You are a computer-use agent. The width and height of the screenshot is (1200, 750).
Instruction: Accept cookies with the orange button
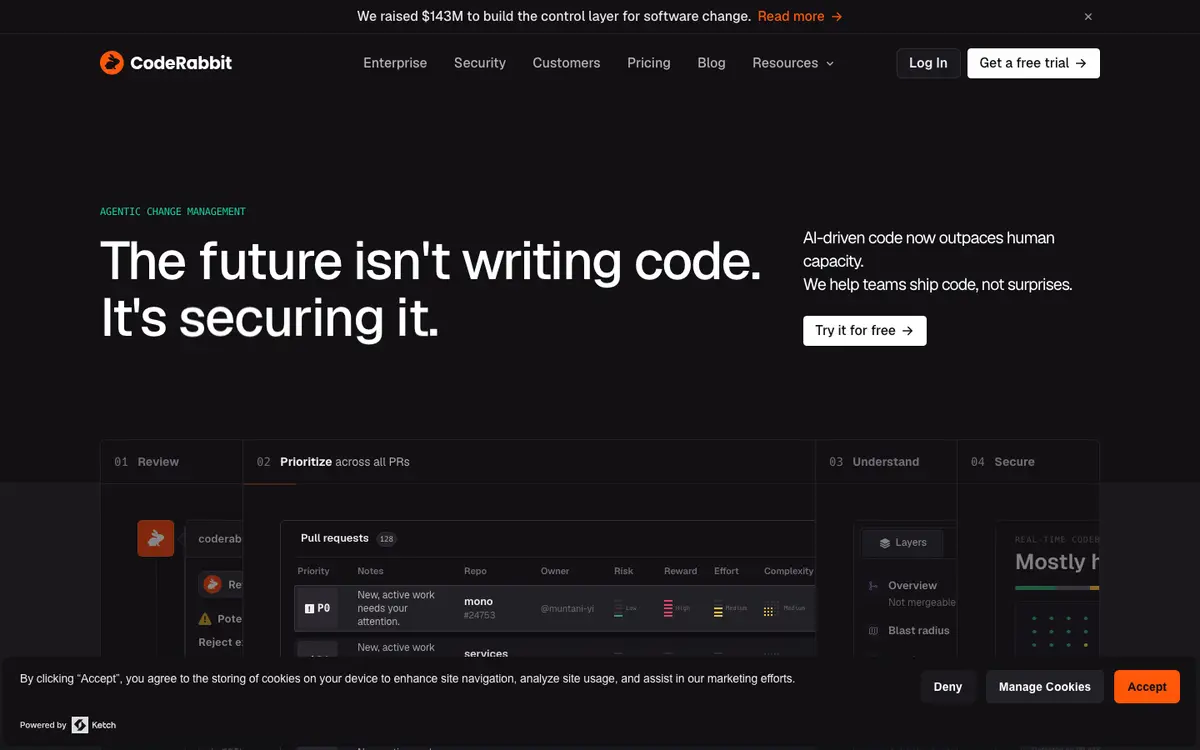[1147, 687]
